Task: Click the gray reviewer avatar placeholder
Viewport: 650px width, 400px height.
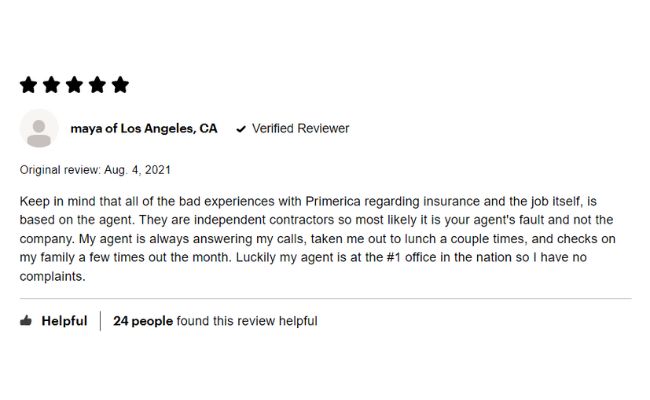Action: pyautogui.click(x=39, y=128)
